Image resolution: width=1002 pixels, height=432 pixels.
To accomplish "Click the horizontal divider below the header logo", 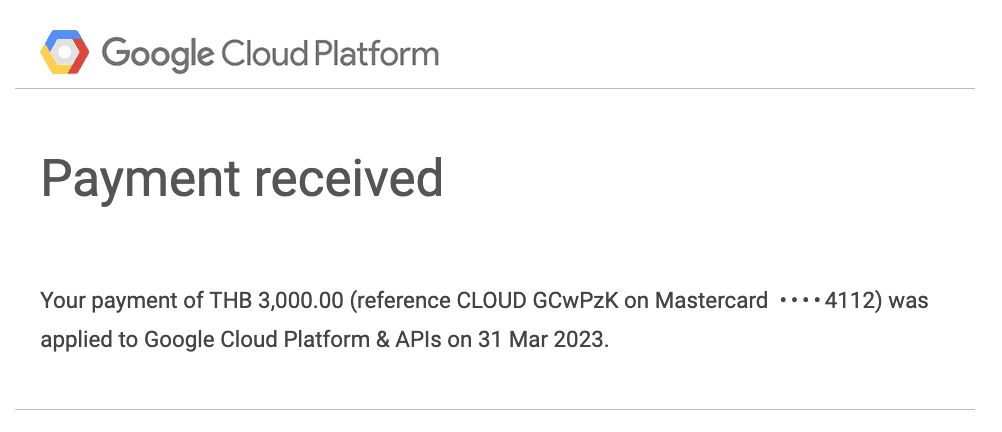I will [x=495, y=88].
